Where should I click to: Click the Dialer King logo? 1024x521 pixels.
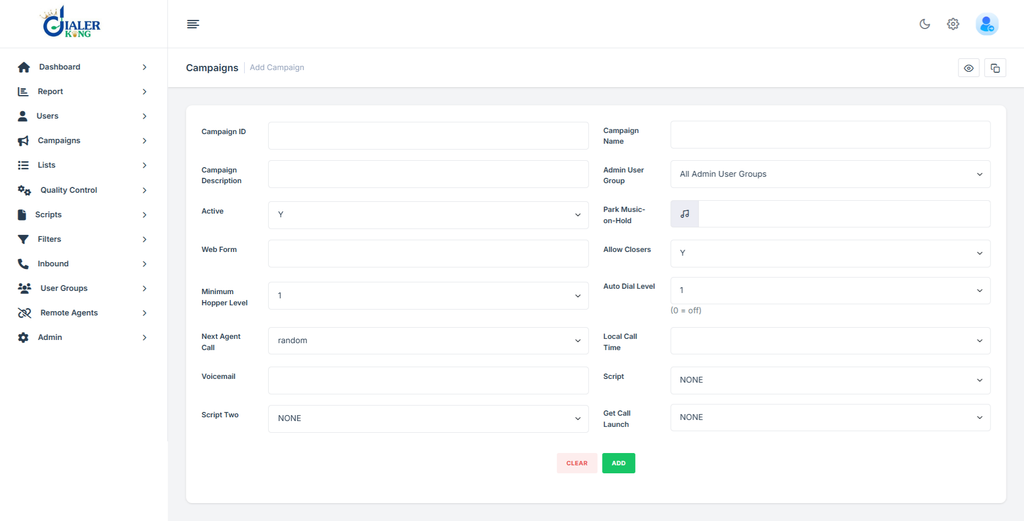click(71, 22)
